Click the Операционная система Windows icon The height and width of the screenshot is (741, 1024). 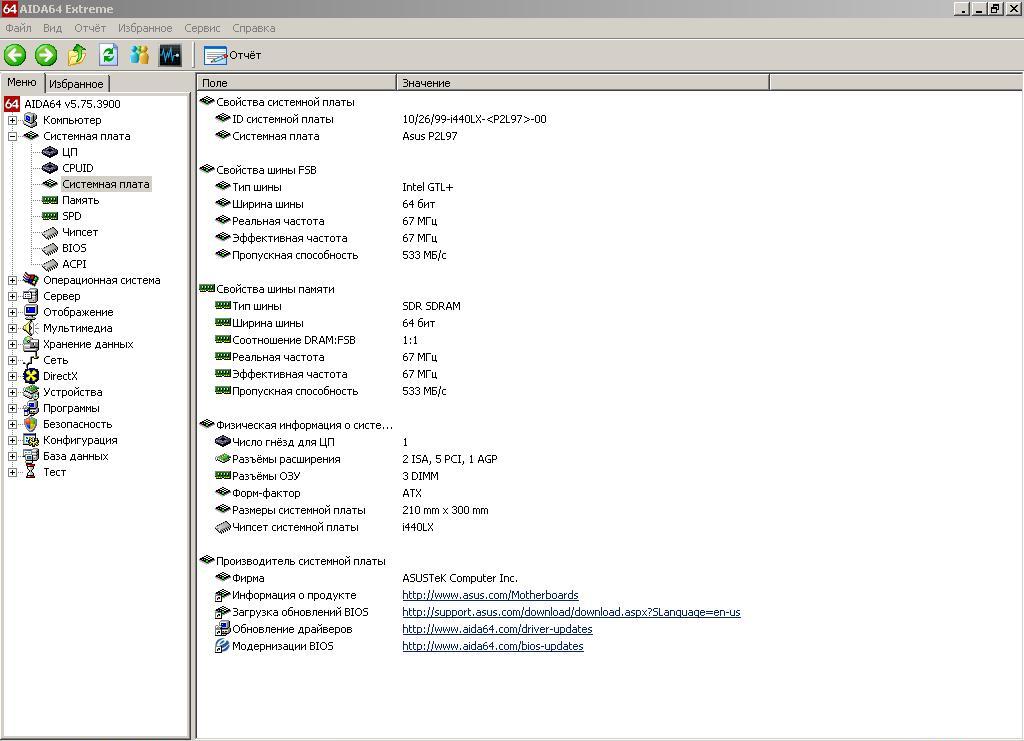(x=31, y=280)
